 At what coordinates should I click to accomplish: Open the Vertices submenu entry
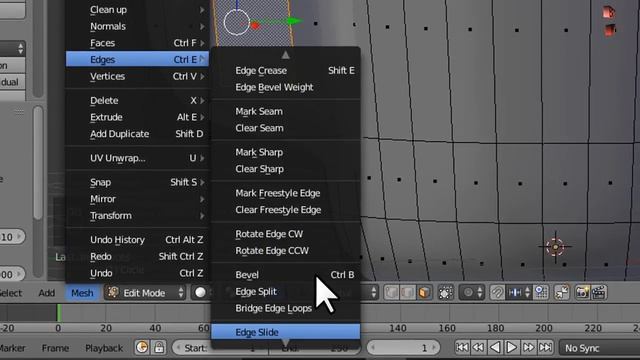(x=137, y=76)
